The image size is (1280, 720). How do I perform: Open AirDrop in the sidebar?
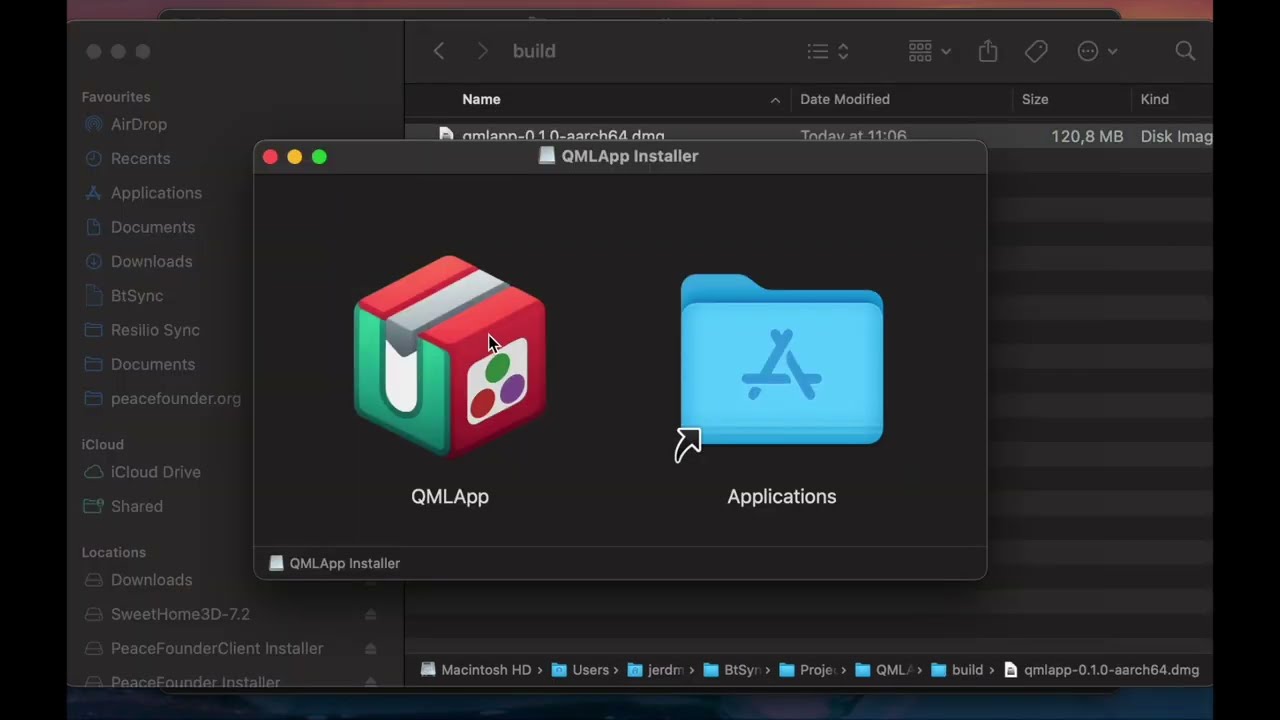coord(139,124)
